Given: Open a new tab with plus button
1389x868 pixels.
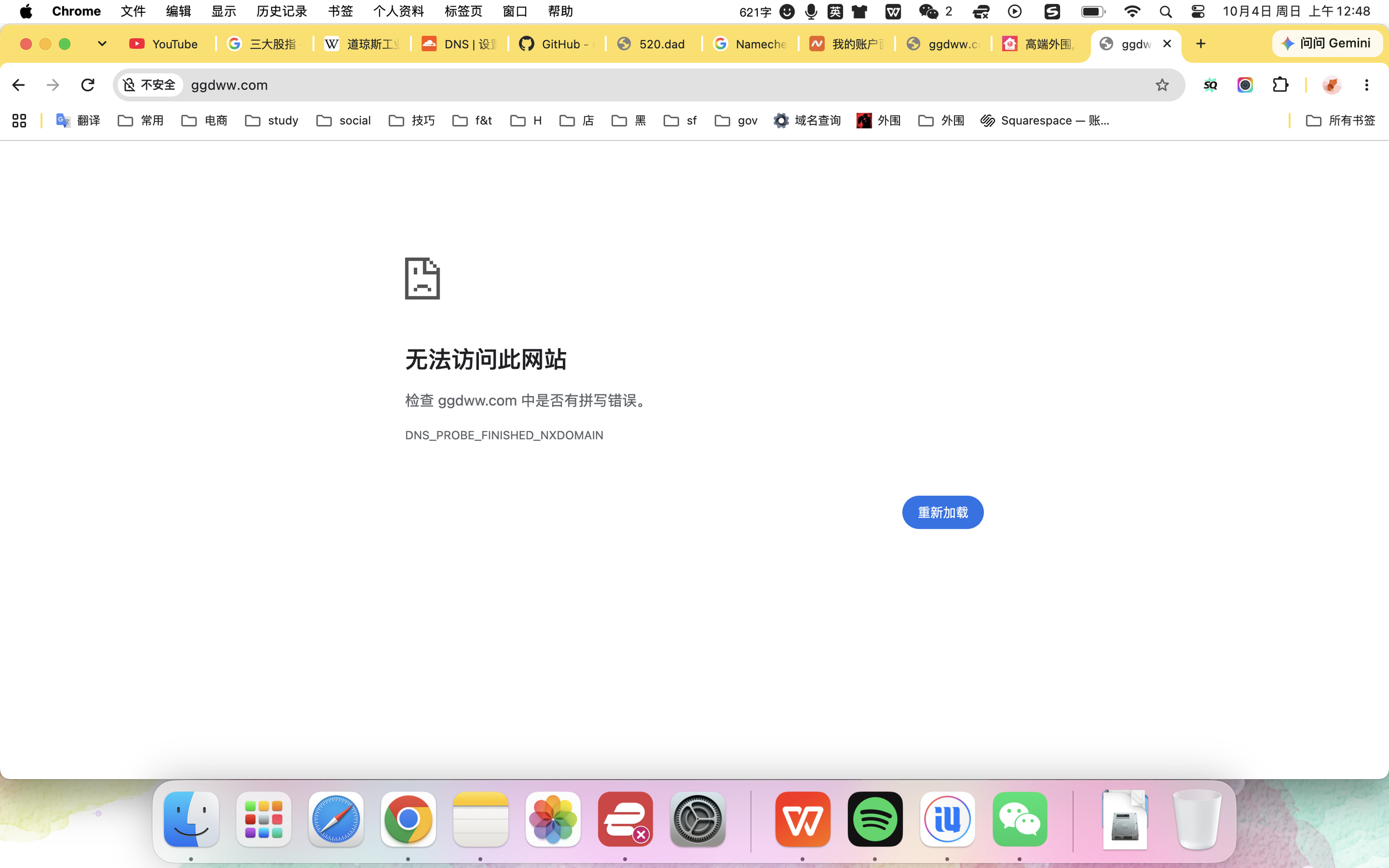Looking at the screenshot, I should 1201,44.
